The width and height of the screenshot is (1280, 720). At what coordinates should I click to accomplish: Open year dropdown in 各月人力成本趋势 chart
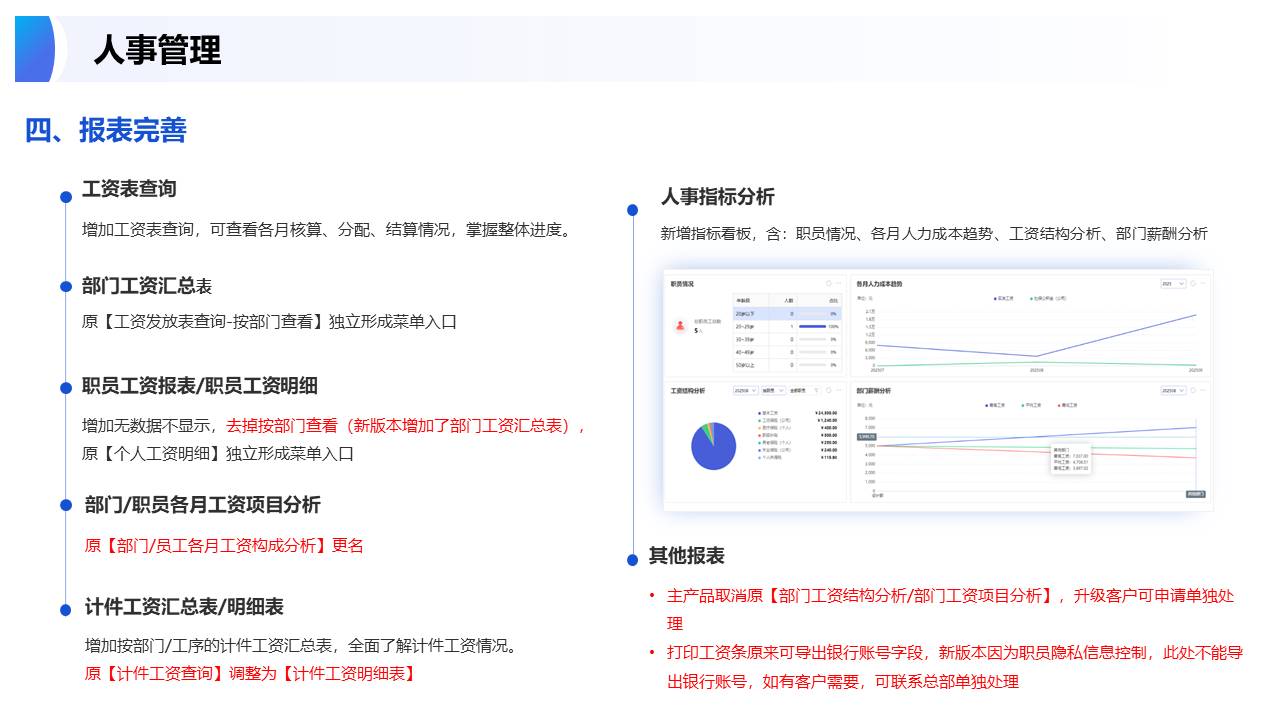(x=1173, y=283)
